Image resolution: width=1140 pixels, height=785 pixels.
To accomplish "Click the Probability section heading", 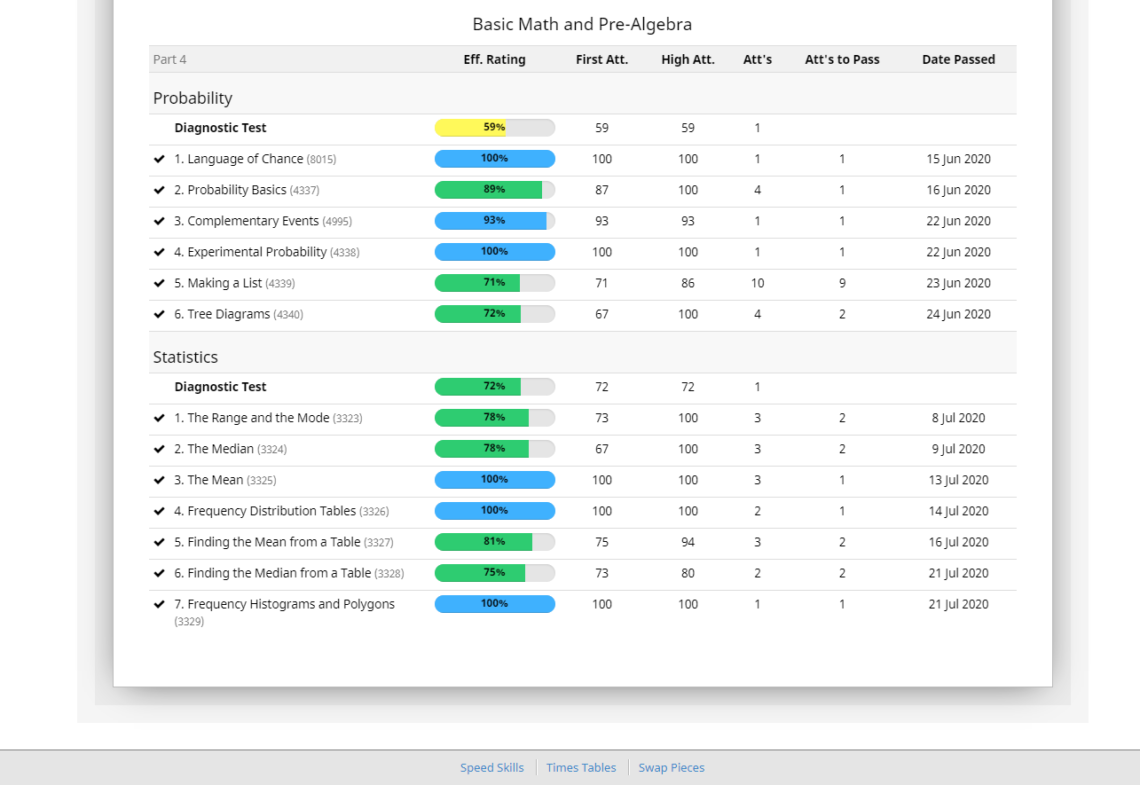I will point(193,98).
